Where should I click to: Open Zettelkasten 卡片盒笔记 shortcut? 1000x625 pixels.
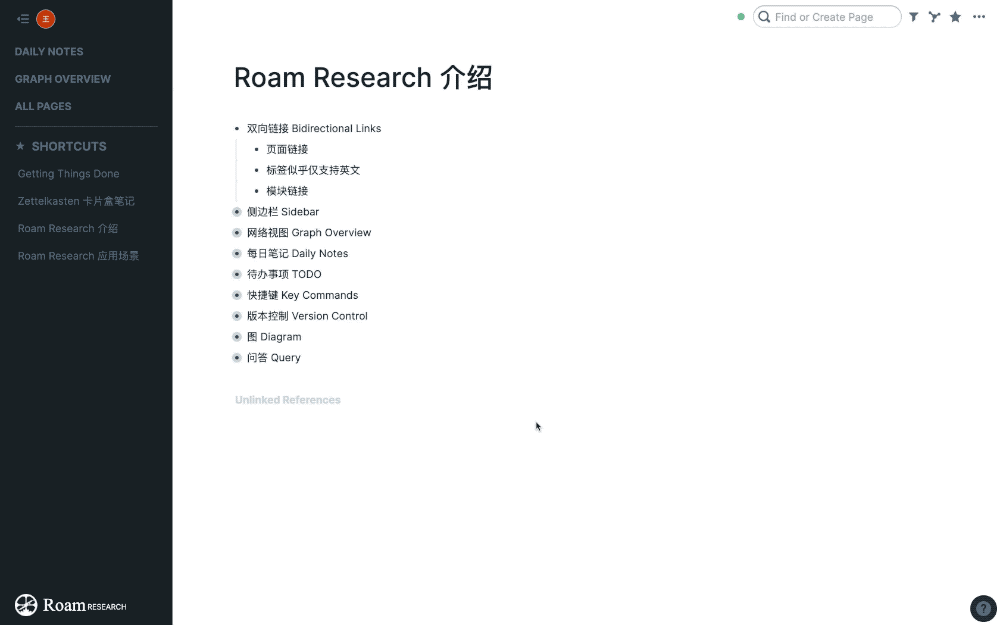[x=76, y=201]
